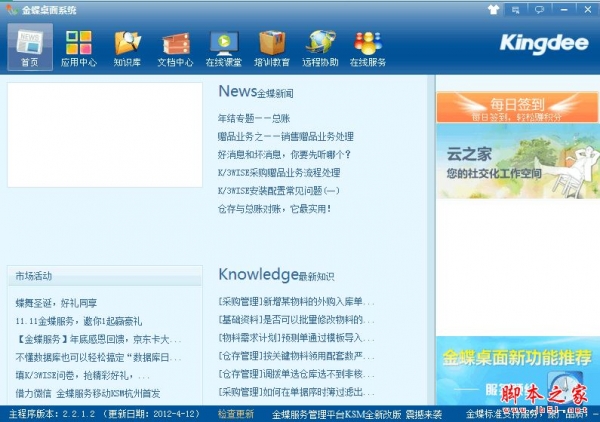This screenshot has width=600, height=422.
Task: Open 【金蝶服务】年底感恩回馈 activity
Action: click(98, 339)
